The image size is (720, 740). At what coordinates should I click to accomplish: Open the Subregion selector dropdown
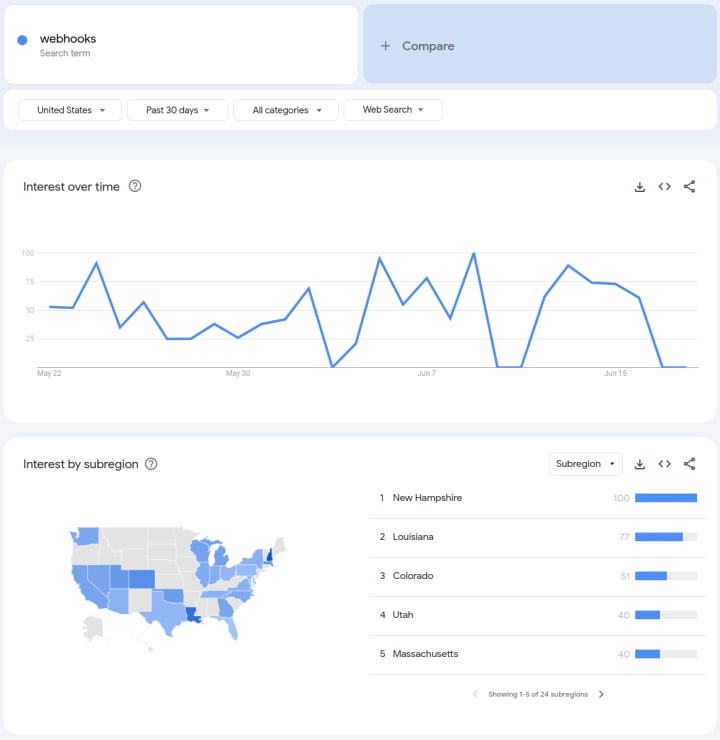point(586,464)
